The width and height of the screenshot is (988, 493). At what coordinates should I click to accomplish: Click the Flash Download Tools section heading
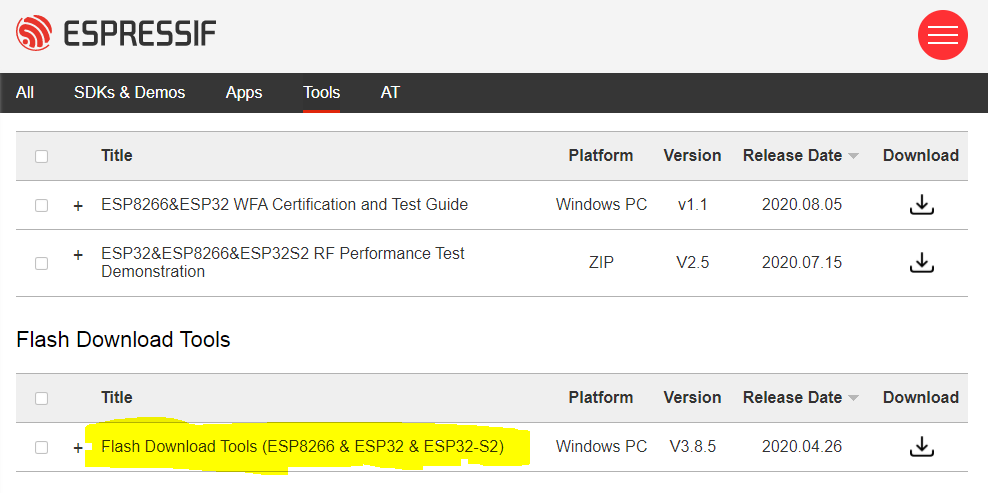(124, 340)
